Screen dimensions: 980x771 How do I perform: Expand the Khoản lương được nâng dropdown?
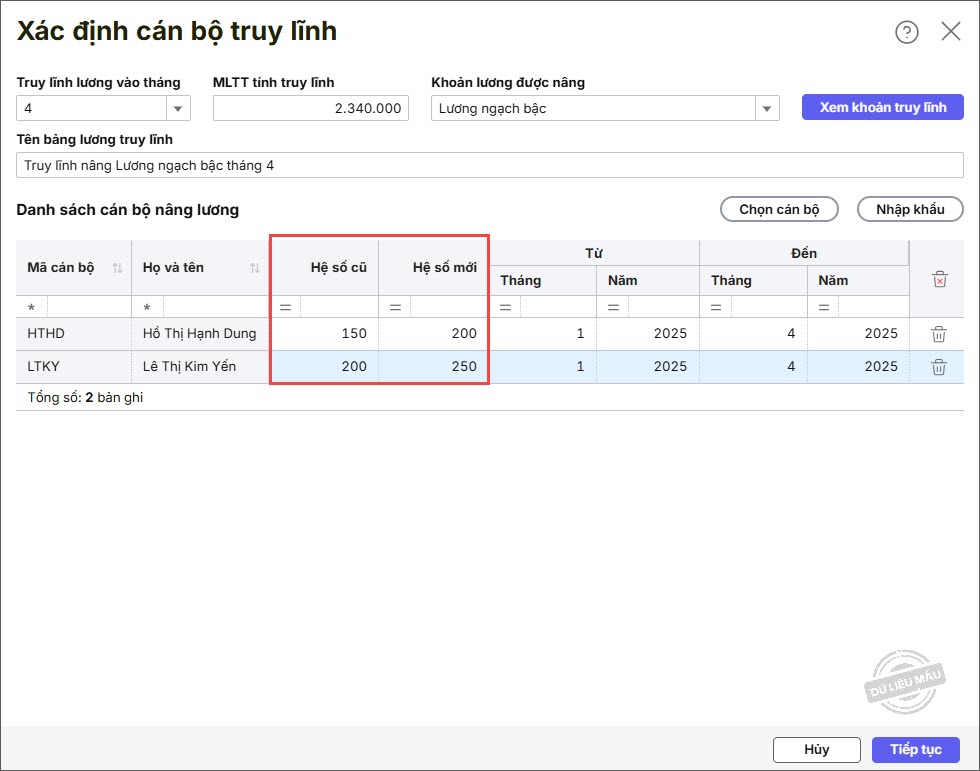767,109
